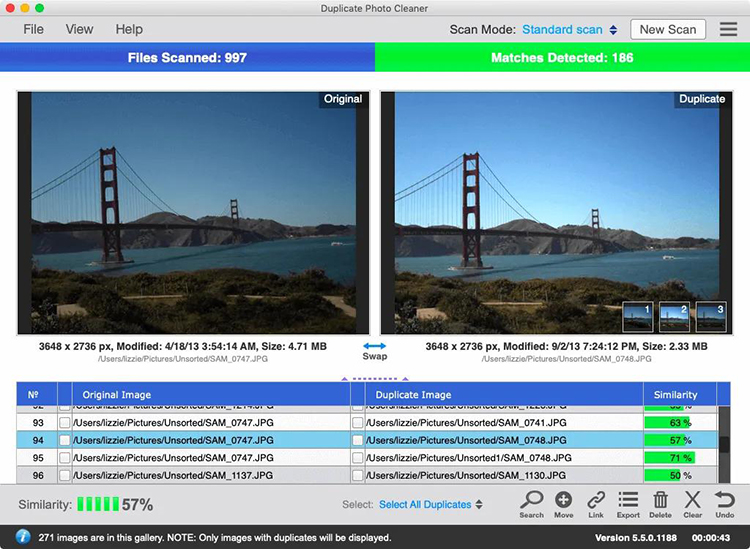Image resolution: width=750 pixels, height=549 pixels.
Task: Open the Help menu
Action: (129, 29)
